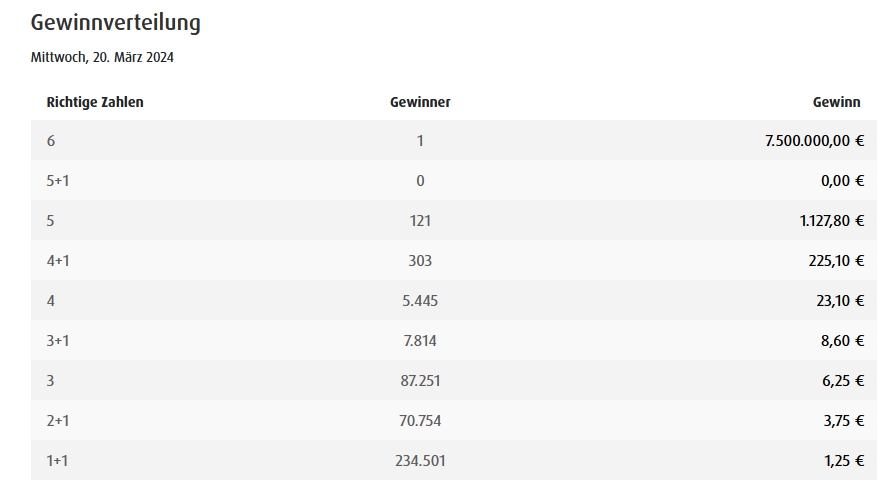Click the Gewinnverteilung heading

(116, 23)
